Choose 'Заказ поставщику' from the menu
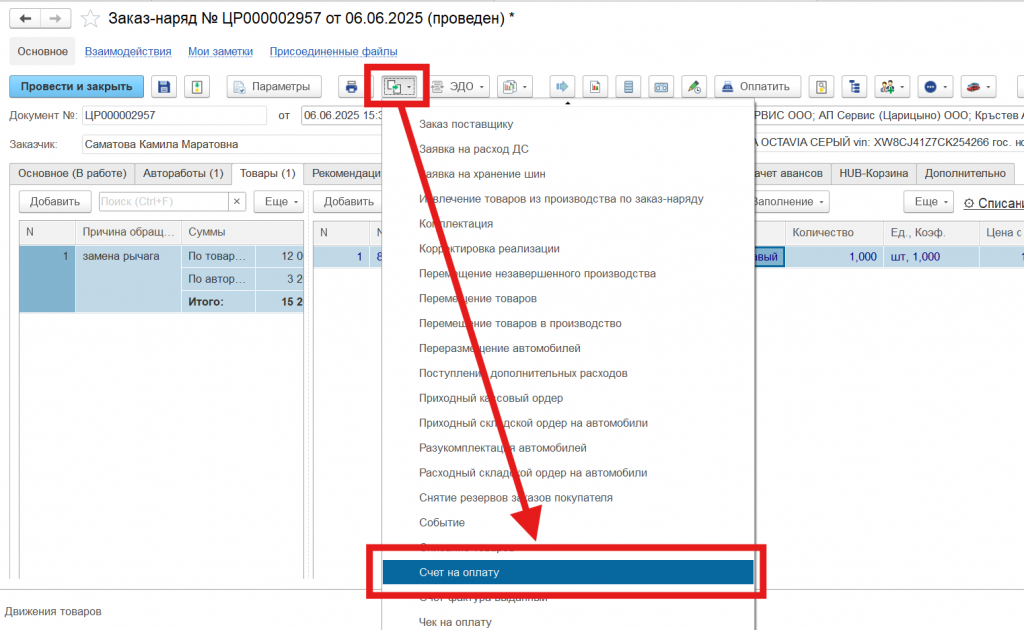The height and width of the screenshot is (630, 1024). 466,125
